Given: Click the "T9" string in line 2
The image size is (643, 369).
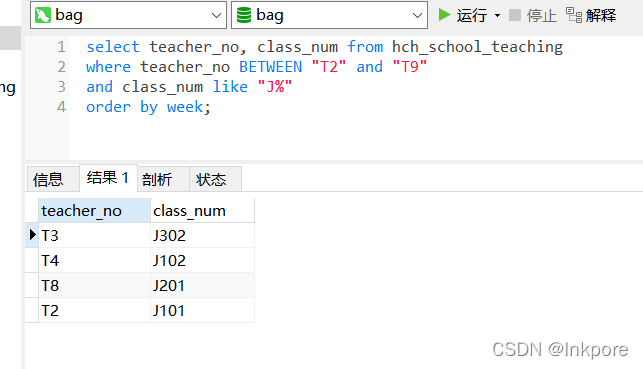Looking at the screenshot, I should click(x=410, y=66).
